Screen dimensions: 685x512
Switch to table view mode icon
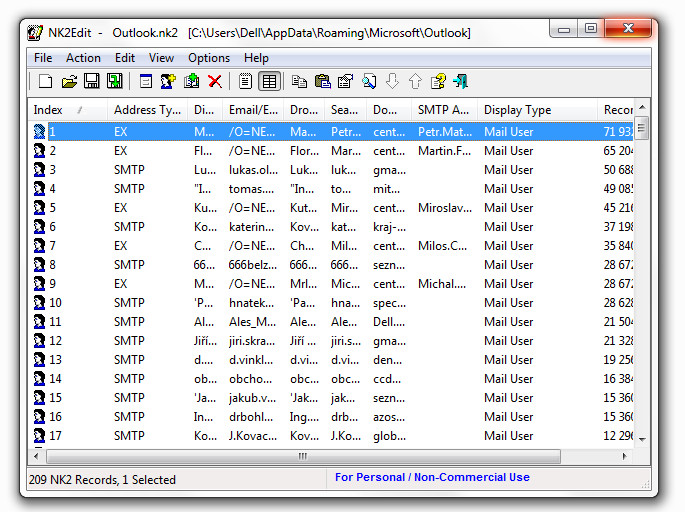(x=269, y=81)
